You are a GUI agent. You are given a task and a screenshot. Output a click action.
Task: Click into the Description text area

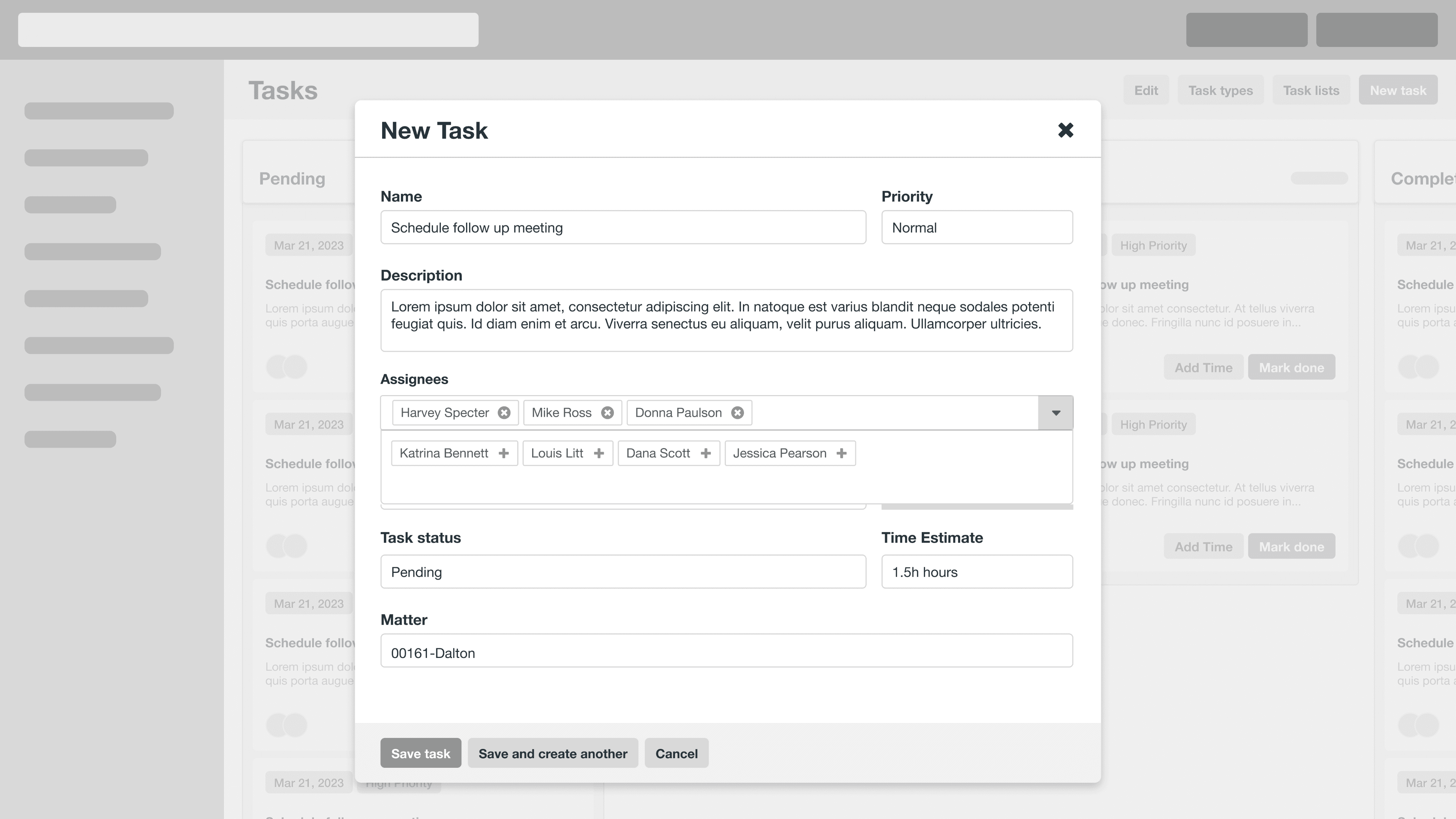coord(726,321)
